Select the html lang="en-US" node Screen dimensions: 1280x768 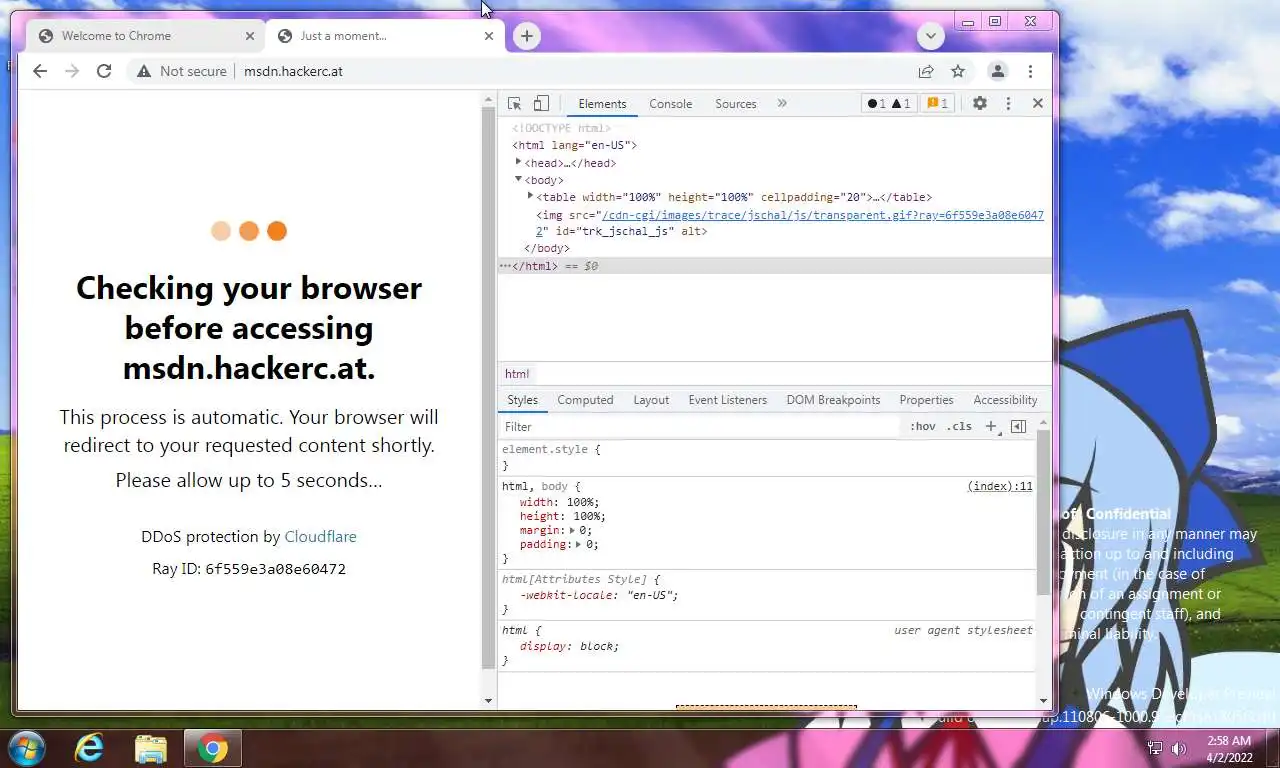pos(574,145)
